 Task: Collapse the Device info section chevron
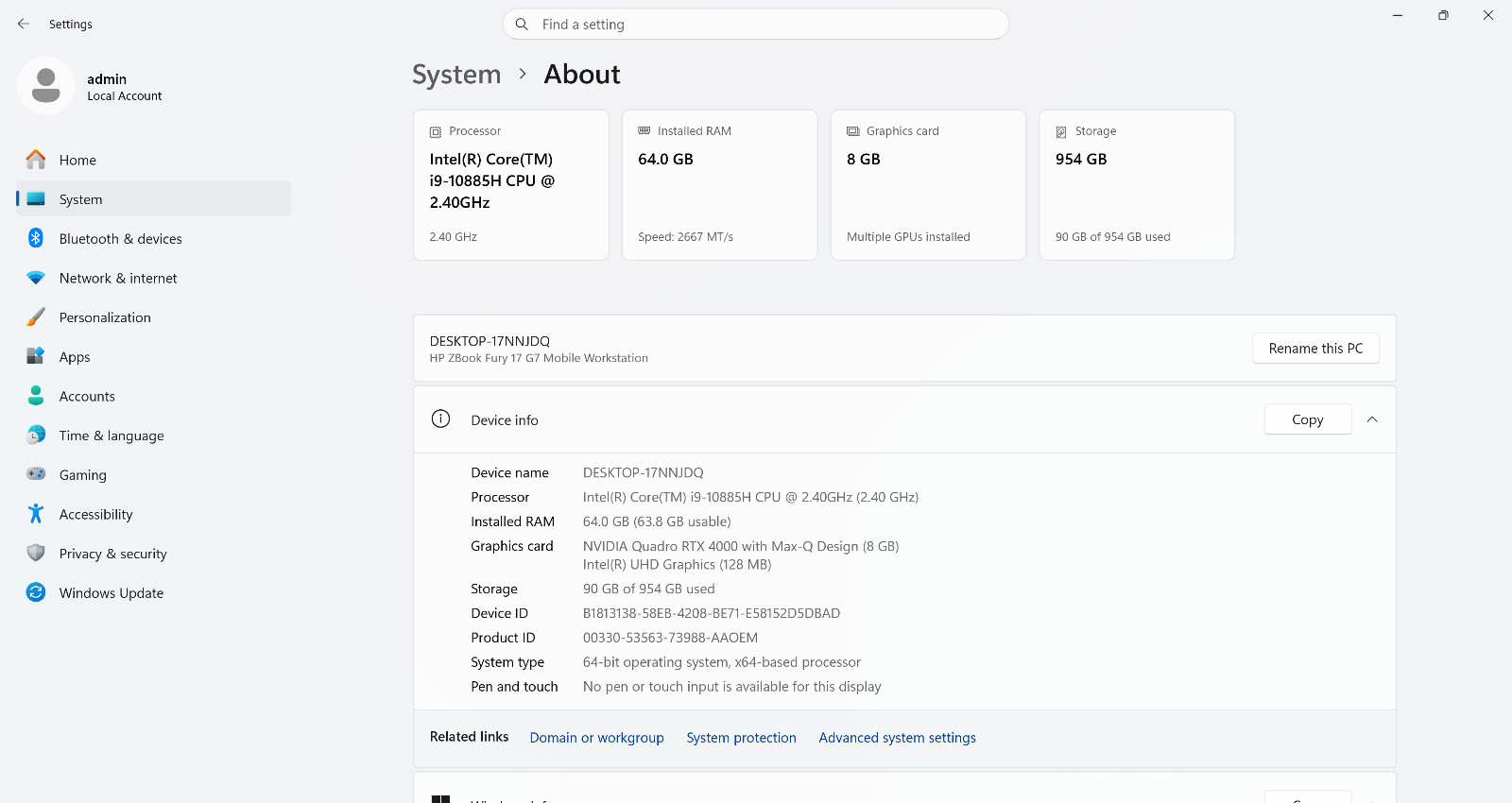(x=1372, y=419)
